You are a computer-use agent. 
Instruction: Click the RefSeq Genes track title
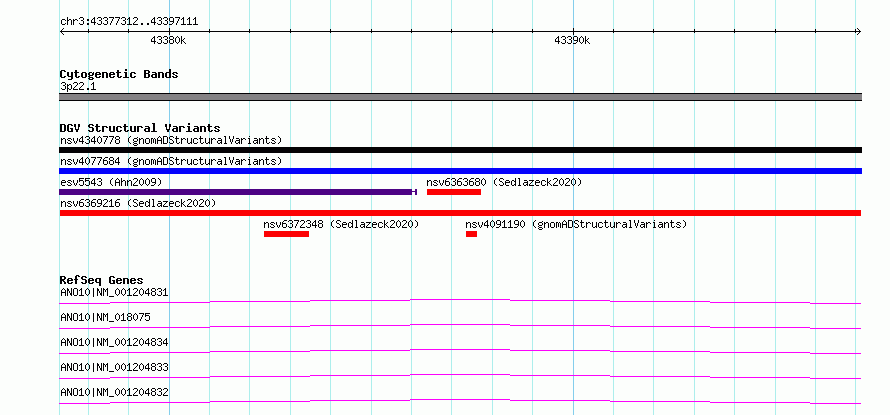102,280
